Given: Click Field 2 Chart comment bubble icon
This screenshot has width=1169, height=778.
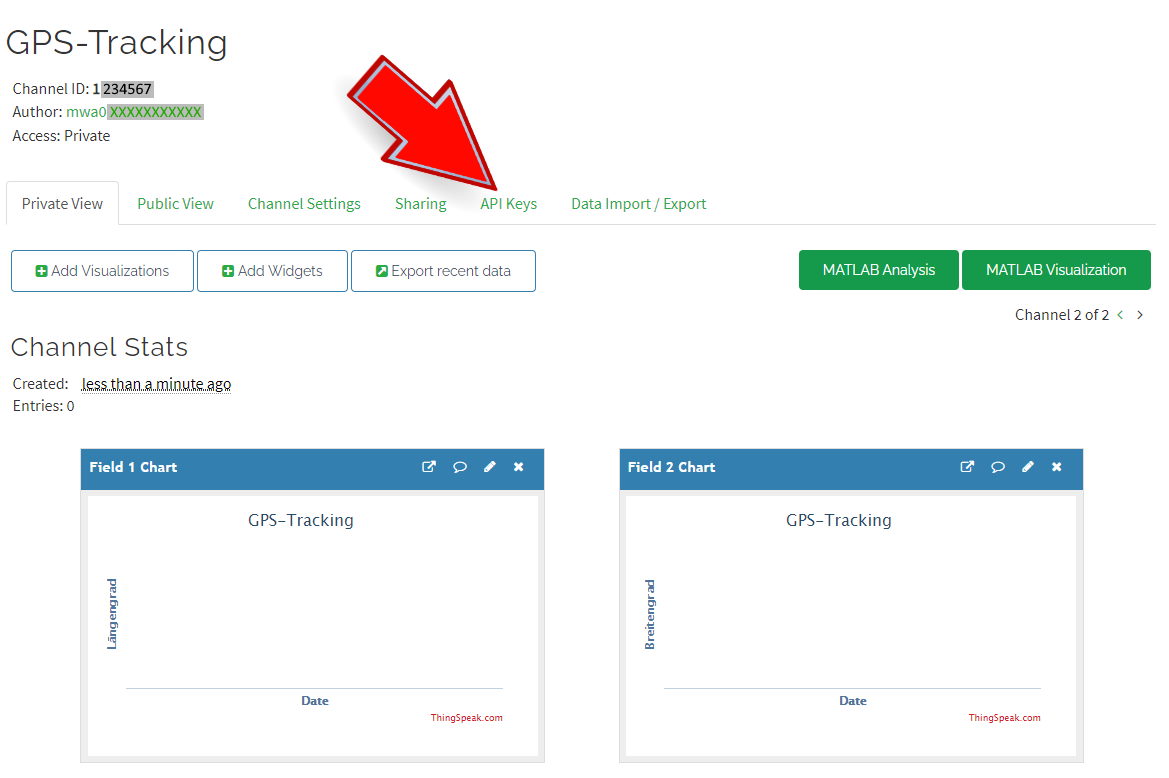Looking at the screenshot, I should point(998,467).
